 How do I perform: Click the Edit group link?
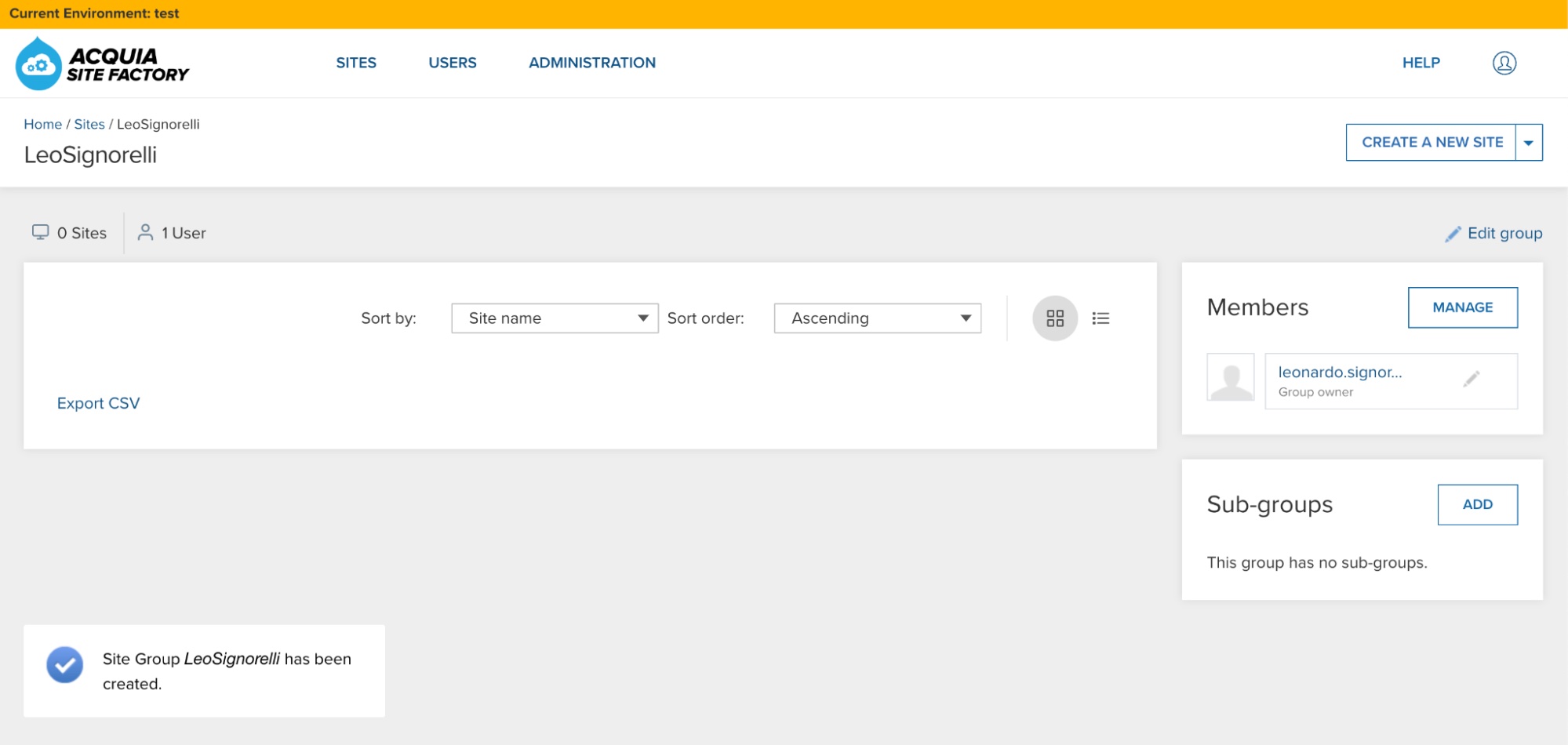(1504, 233)
